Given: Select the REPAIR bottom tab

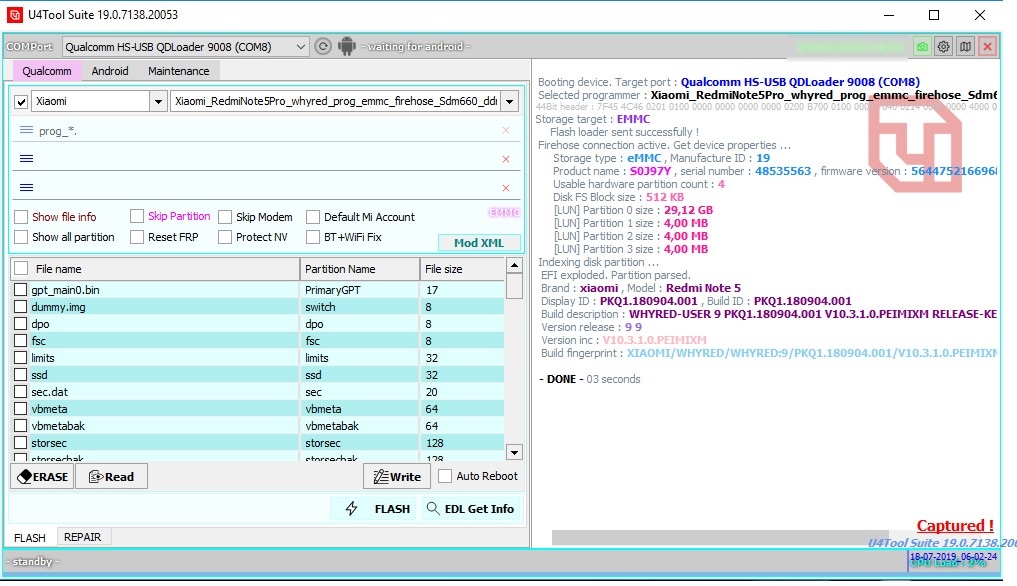Looking at the screenshot, I should pyautogui.click(x=82, y=537).
